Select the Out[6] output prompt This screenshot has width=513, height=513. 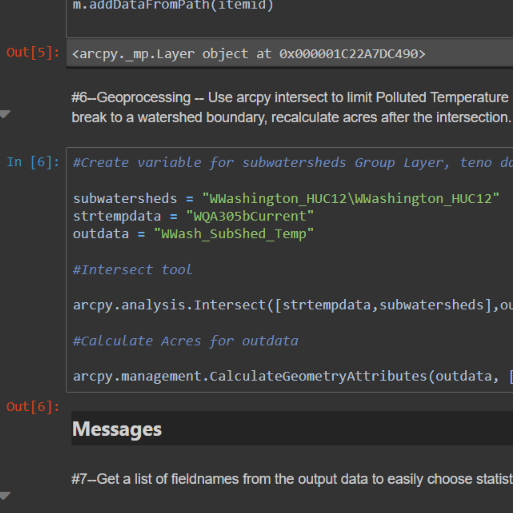tap(33, 407)
